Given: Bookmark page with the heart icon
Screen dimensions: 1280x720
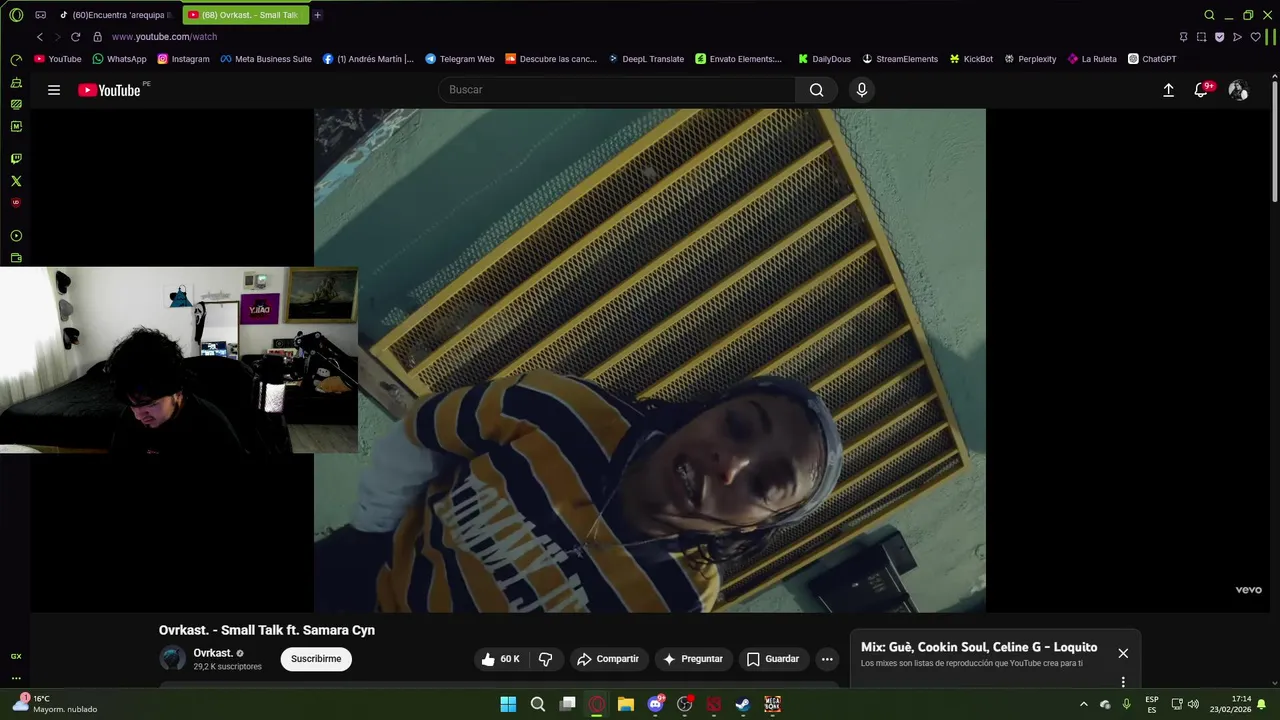Looking at the screenshot, I should click(x=1256, y=37).
